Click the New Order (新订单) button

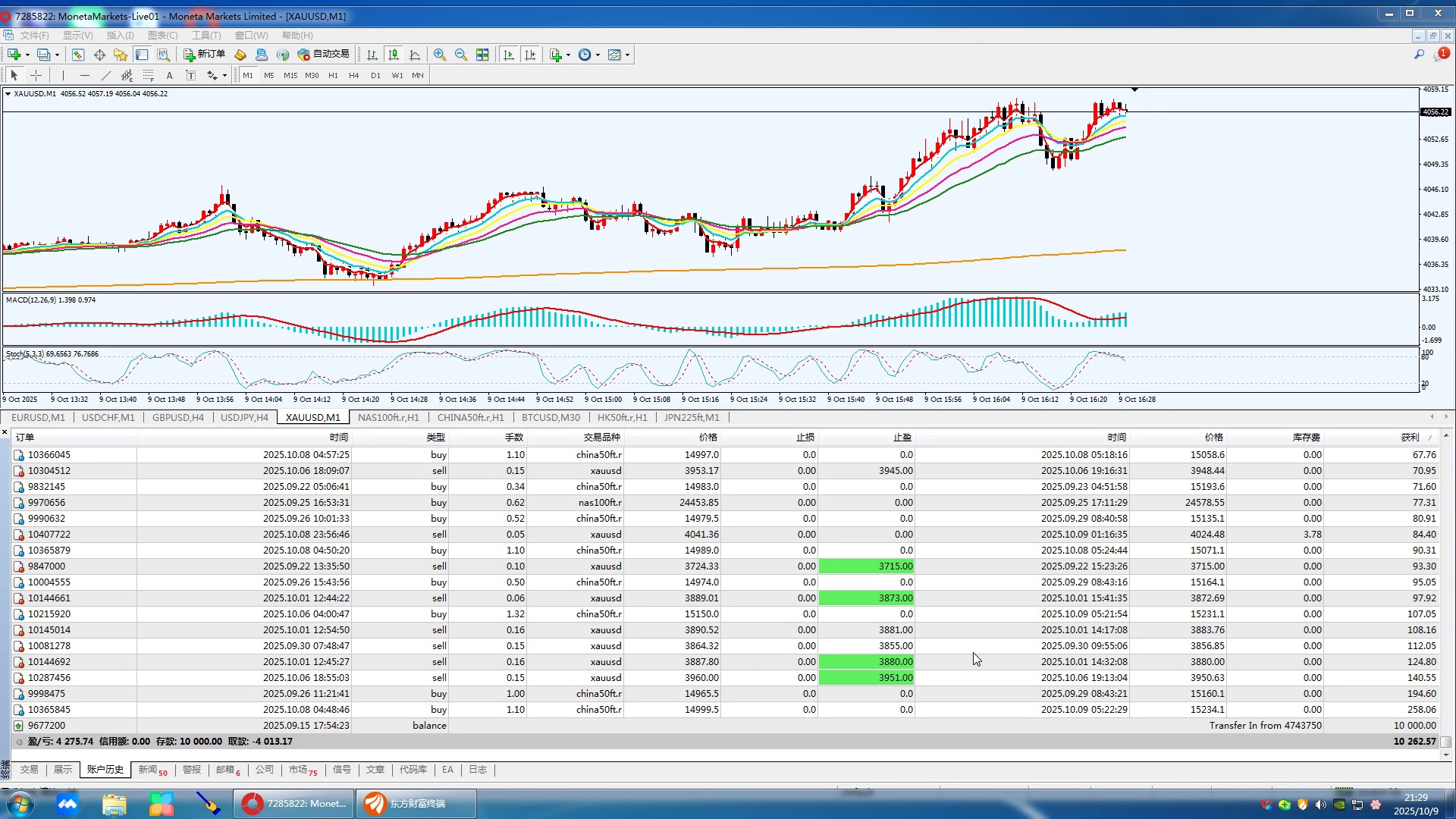pos(204,54)
